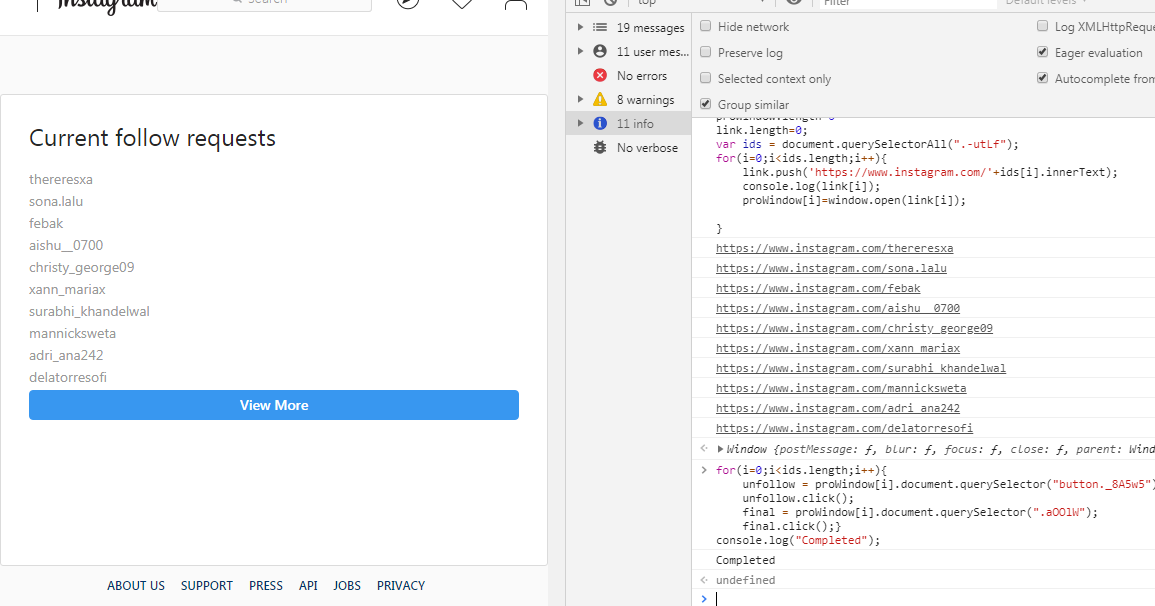This screenshot has height=606, width=1155.
Task: Uncheck the Autocomplete from history checkbox
Action: 1042,78
